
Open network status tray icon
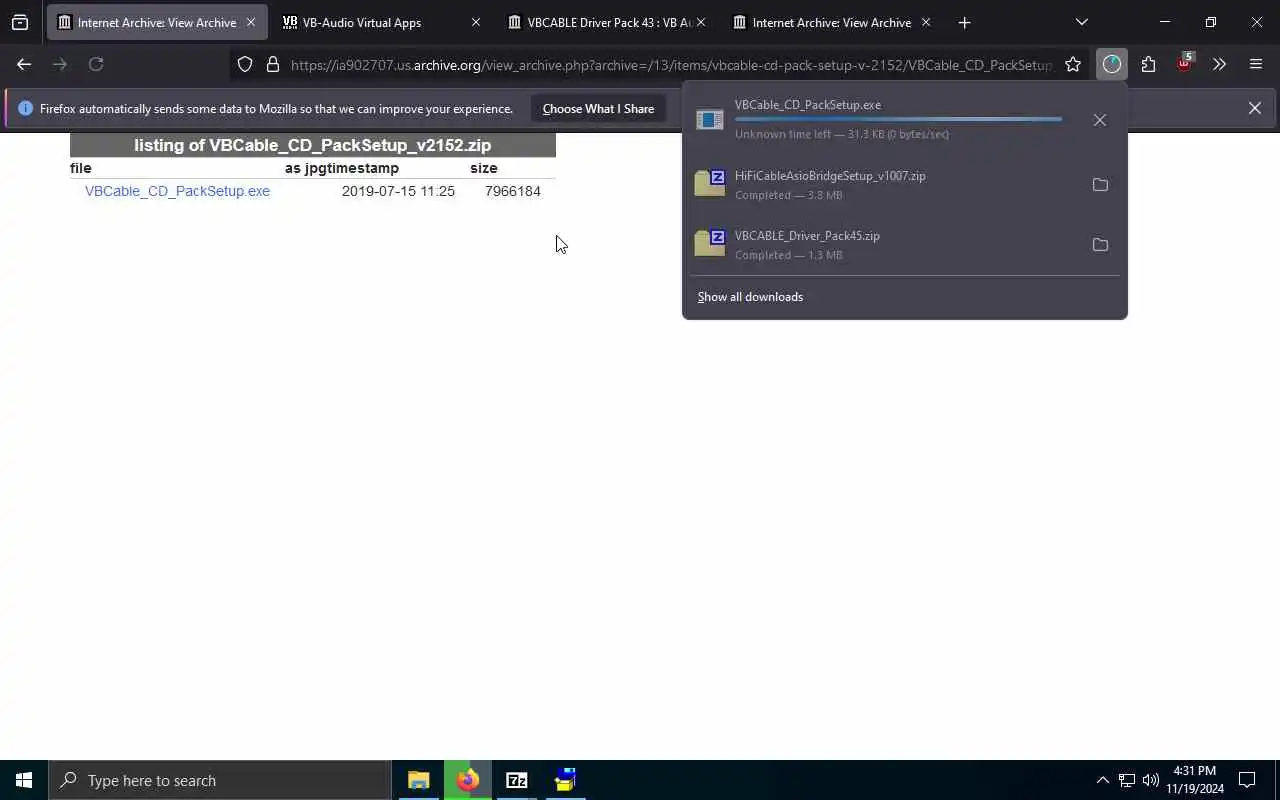pos(1126,780)
